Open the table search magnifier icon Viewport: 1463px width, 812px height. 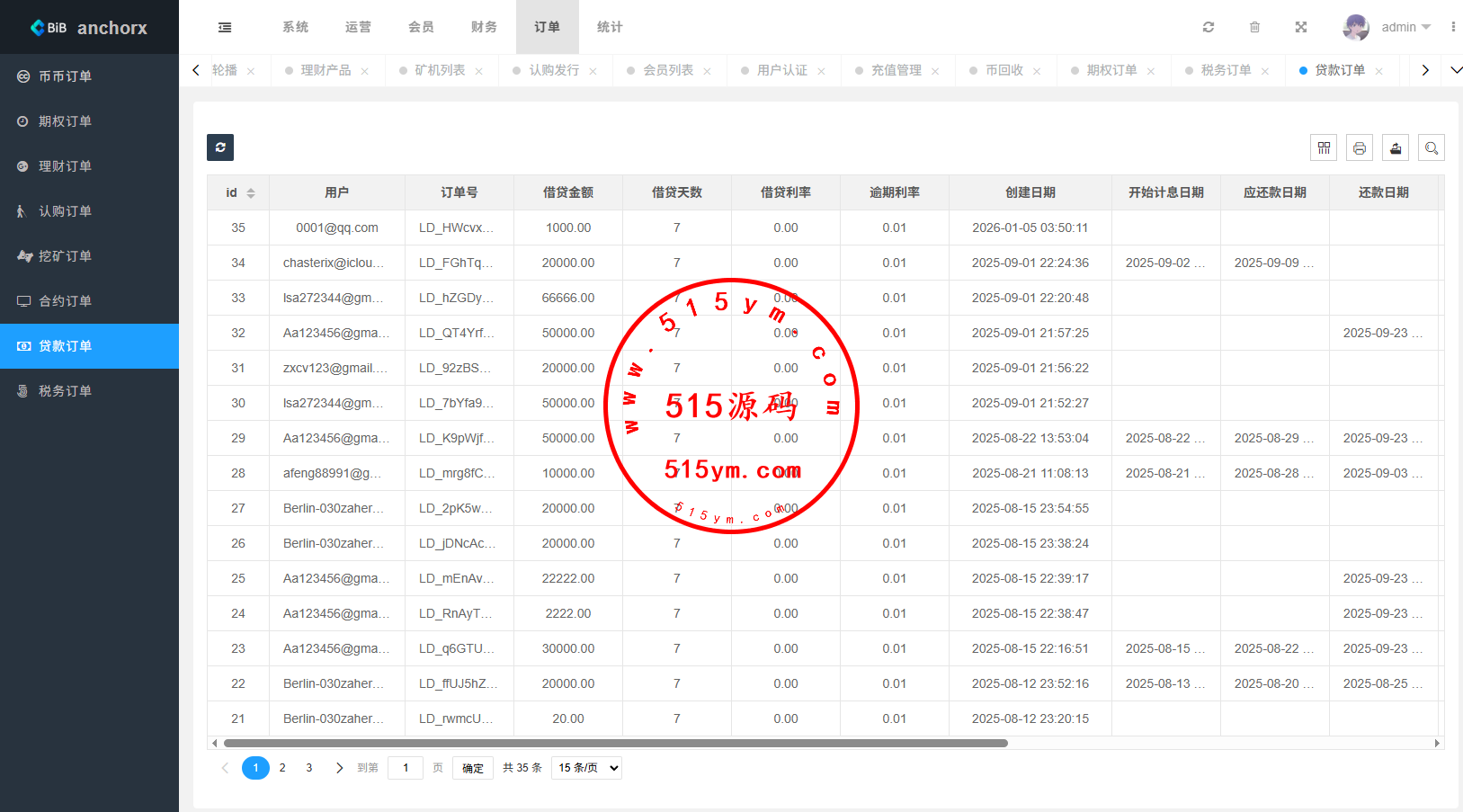[1432, 147]
